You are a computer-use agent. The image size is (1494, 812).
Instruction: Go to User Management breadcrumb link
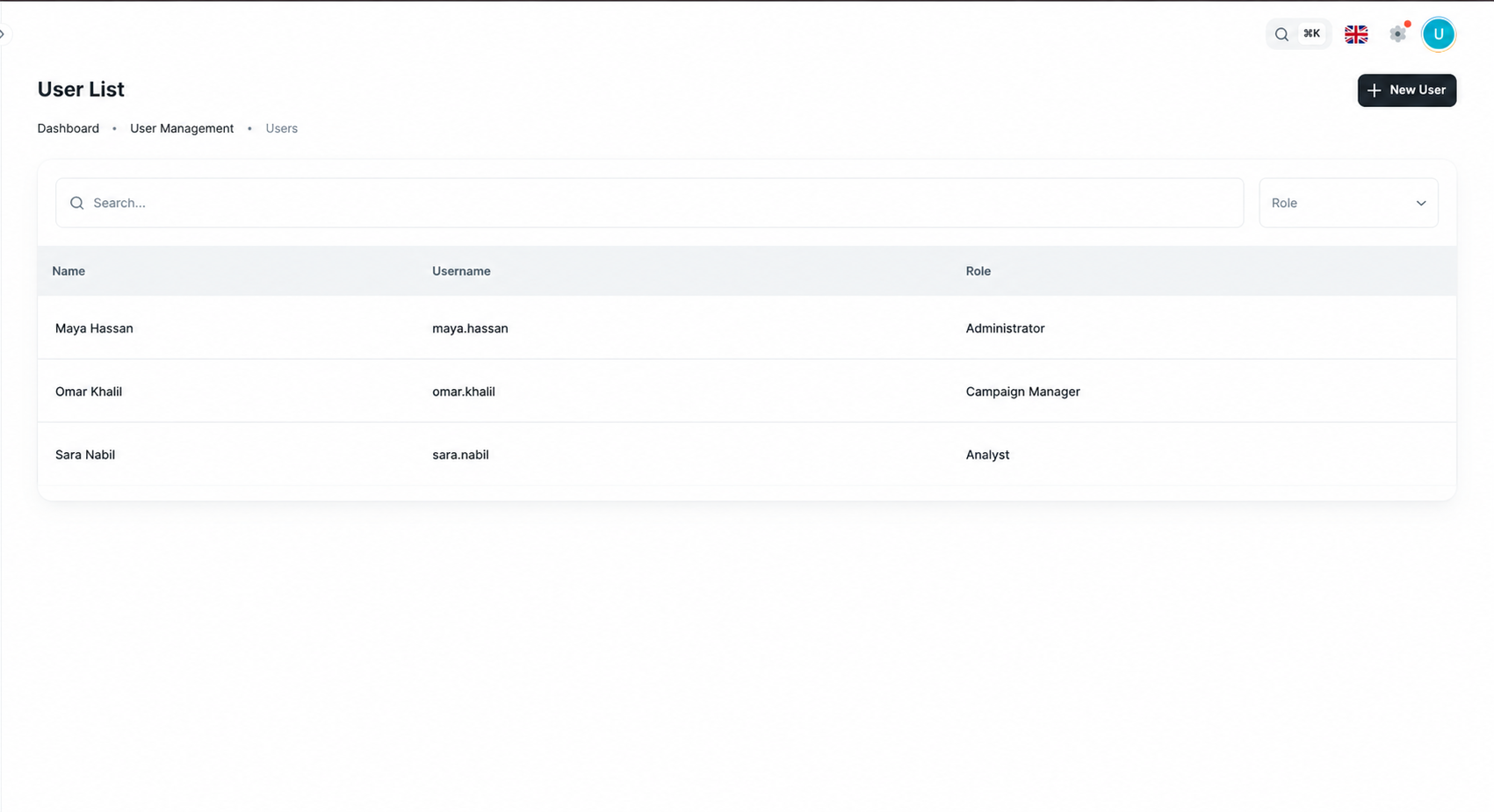click(x=182, y=128)
